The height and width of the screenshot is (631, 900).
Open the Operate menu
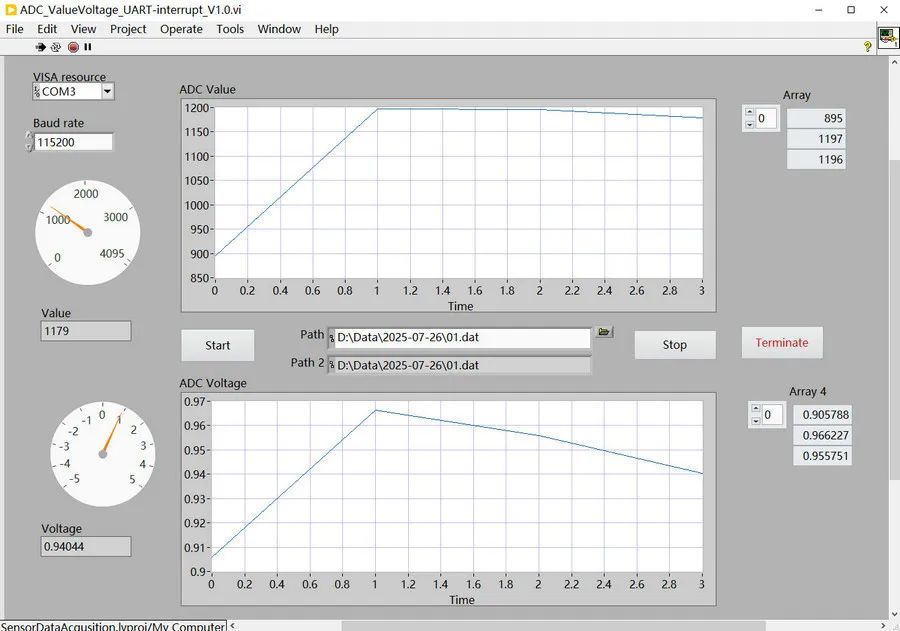(181, 29)
